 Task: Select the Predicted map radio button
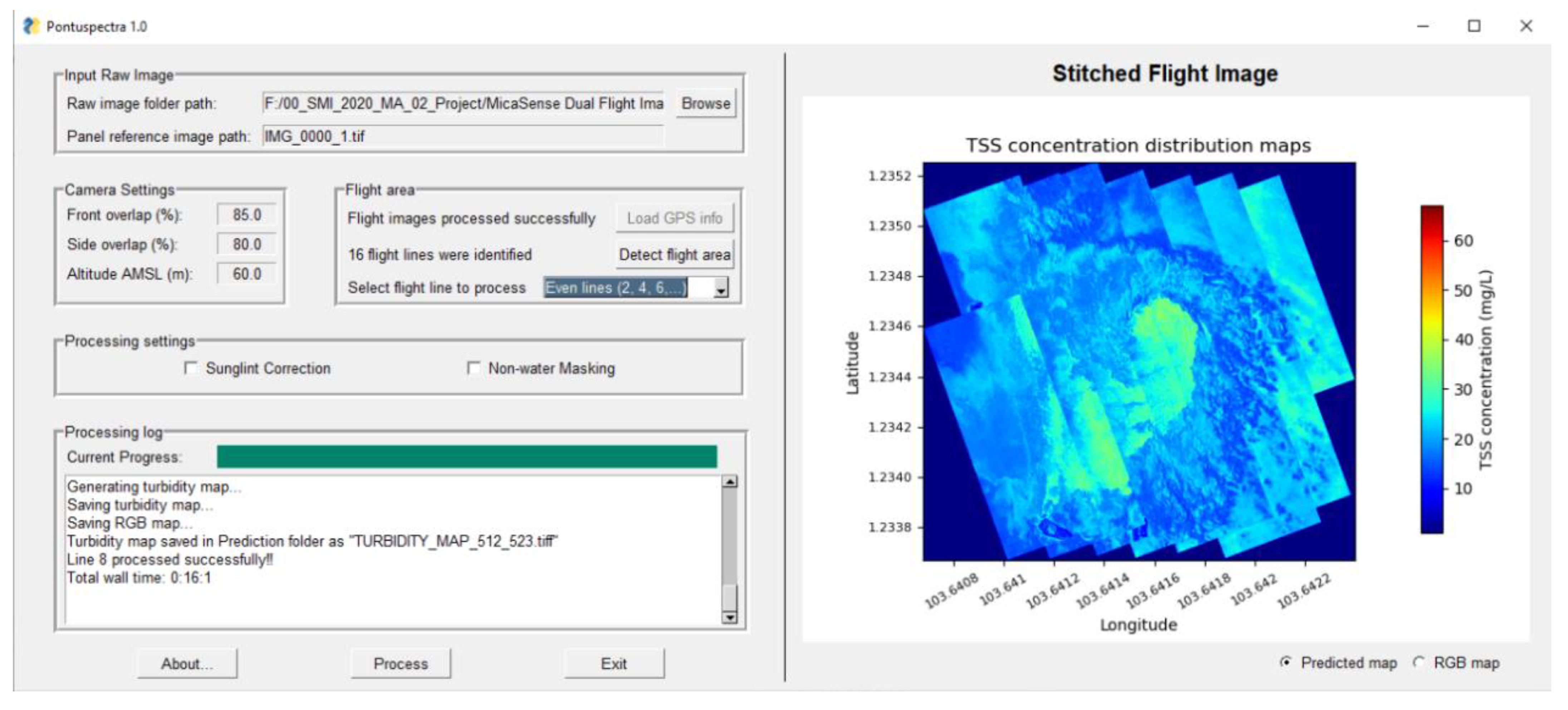[1285, 662]
